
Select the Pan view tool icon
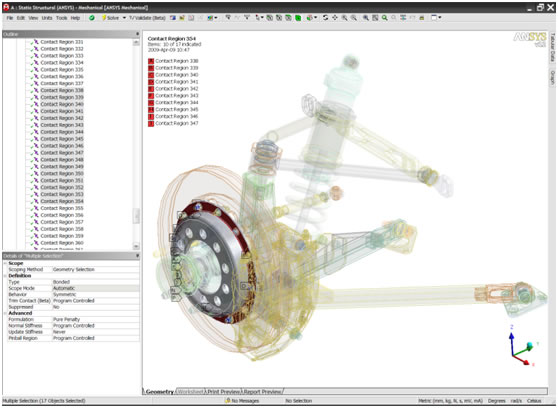(x=335, y=17)
